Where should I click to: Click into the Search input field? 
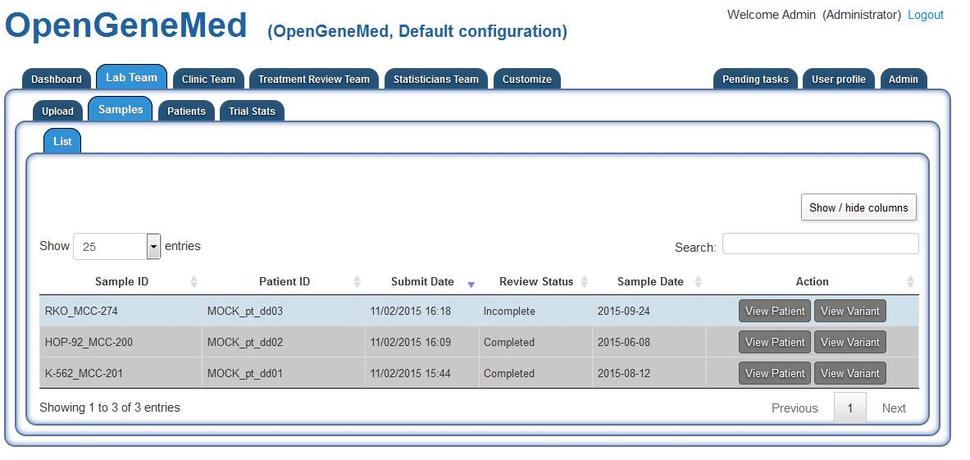820,244
